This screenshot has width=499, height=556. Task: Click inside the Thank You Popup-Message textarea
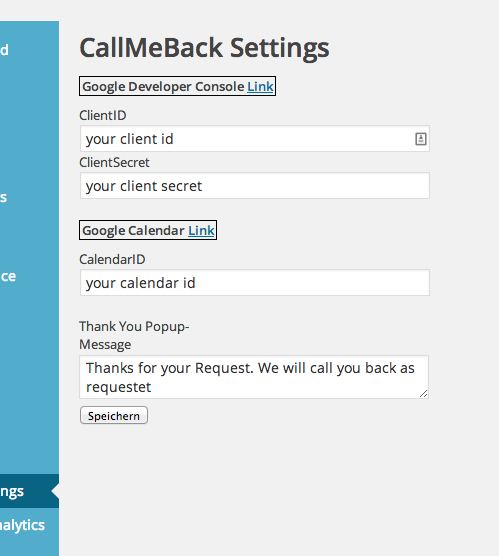point(254,377)
